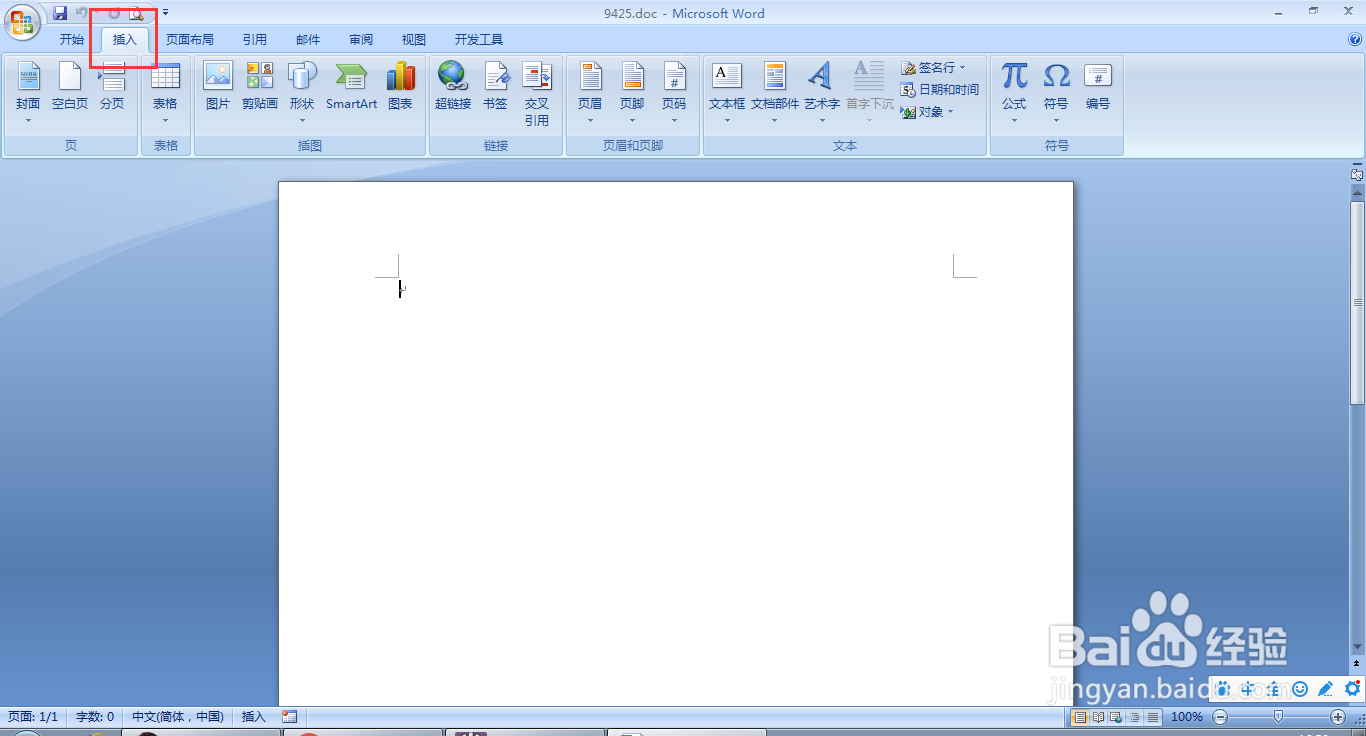This screenshot has height=736, width=1366.
Task: Open the 页面布局 tab
Action: 190,40
